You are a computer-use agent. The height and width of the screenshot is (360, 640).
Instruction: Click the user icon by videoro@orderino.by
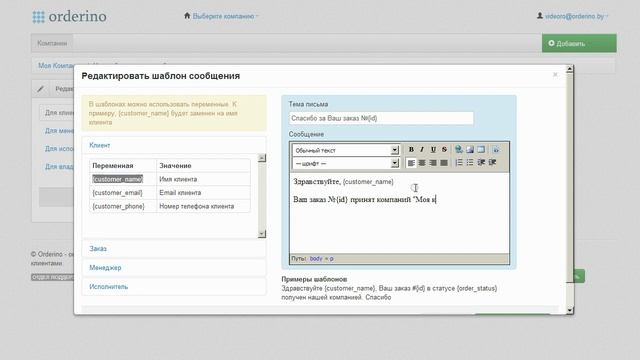click(x=540, y=16)
